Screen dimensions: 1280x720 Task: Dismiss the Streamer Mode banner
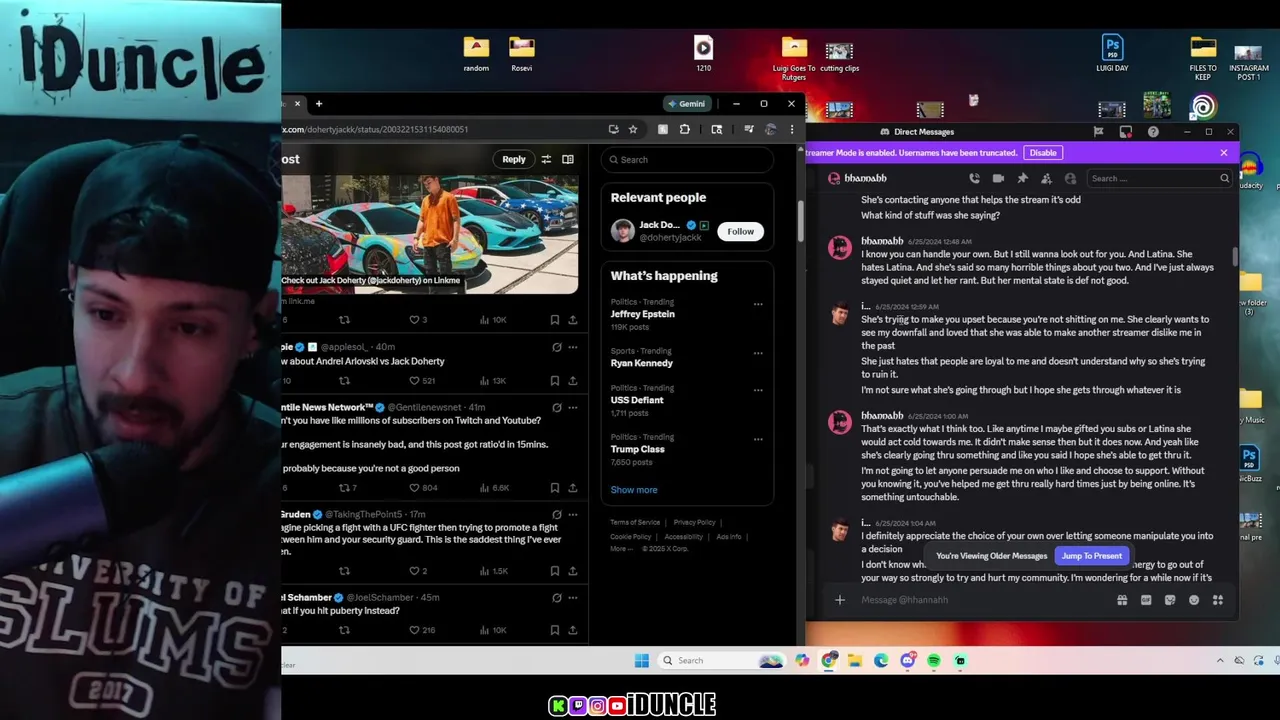click(1224, 153)
